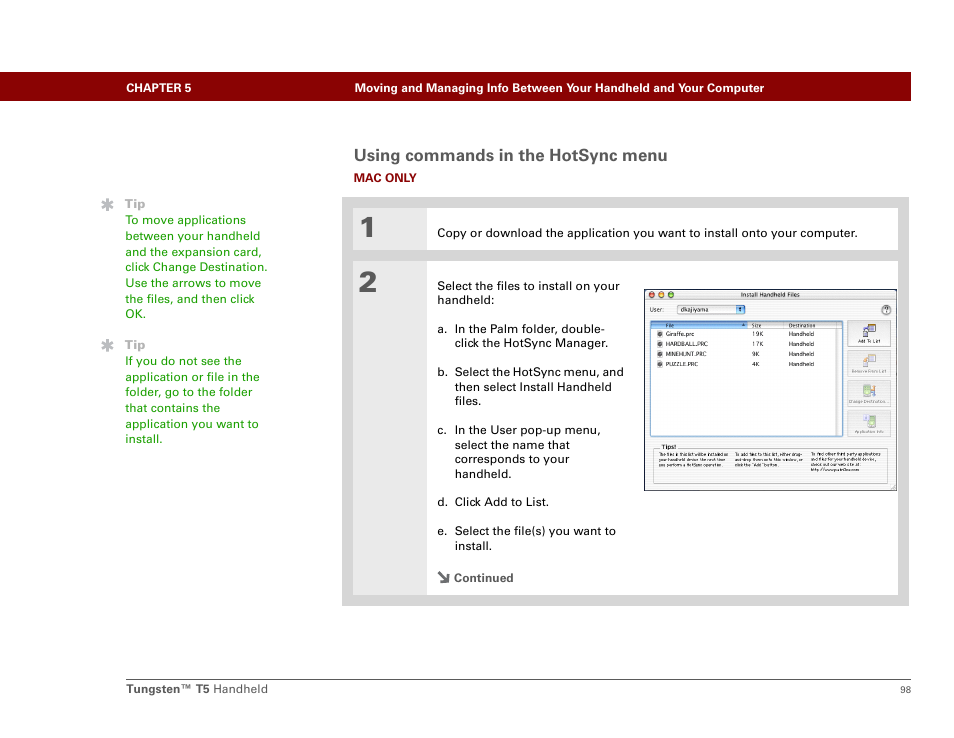Click the 'Tips!' group label
The height and width of the screenshot is (738, 954).
click(669, 447)
